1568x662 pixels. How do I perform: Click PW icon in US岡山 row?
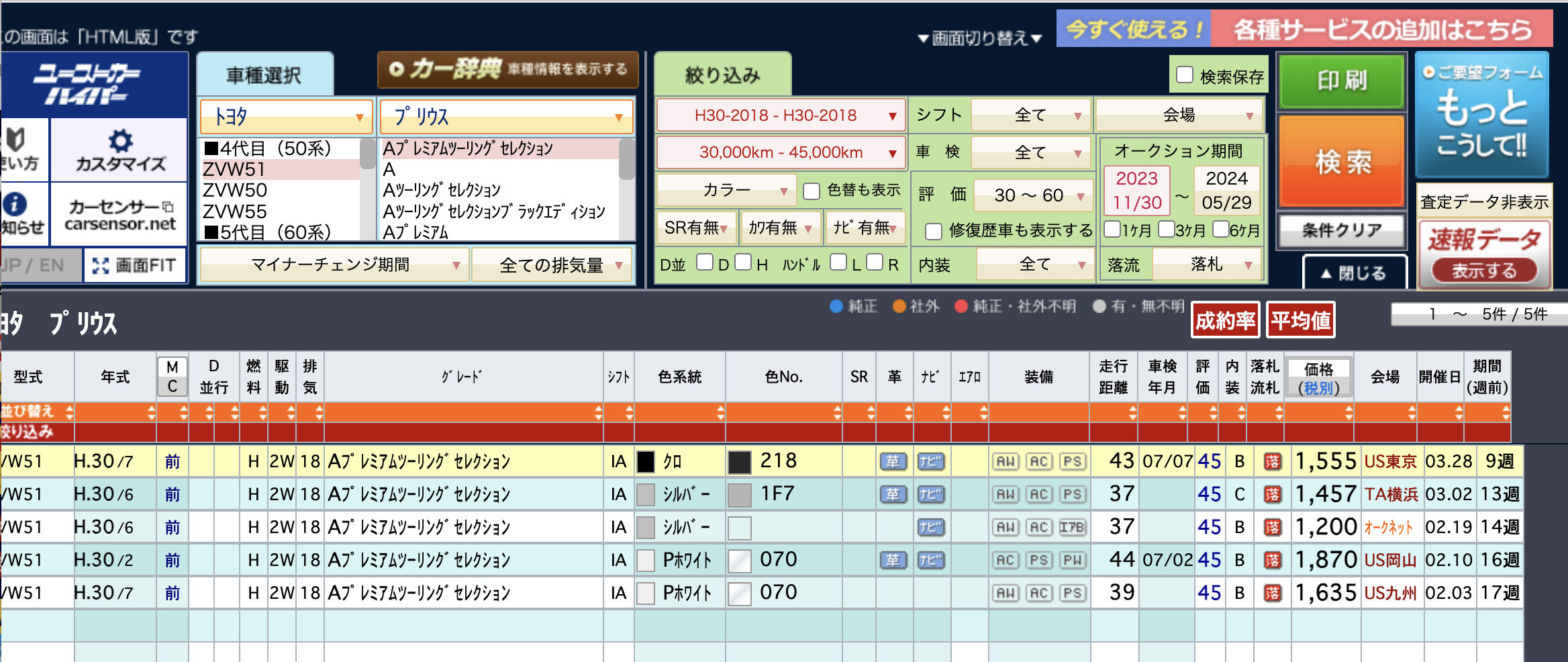pos(1073,560)
